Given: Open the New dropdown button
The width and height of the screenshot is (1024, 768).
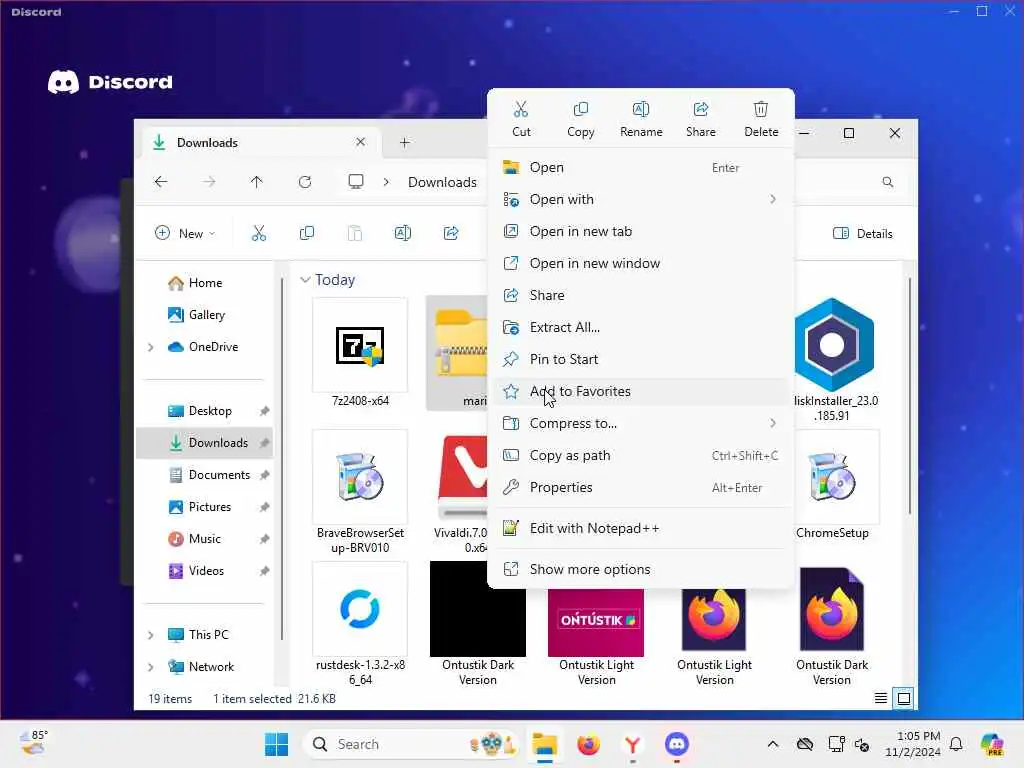Looking at the screenshot, I should 185,233.
